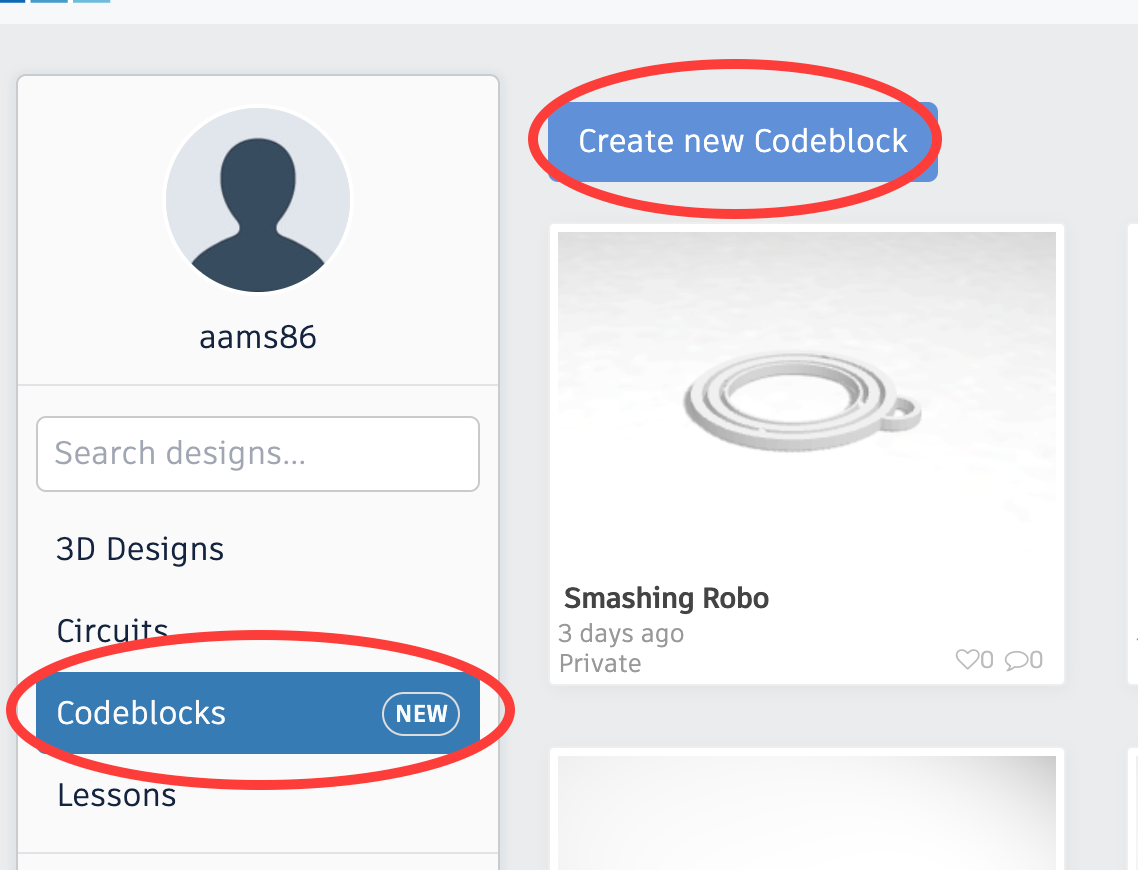Click the Smashing Robo title text
This screenshot has width=1138, height=870.
[x=666, y=597]
